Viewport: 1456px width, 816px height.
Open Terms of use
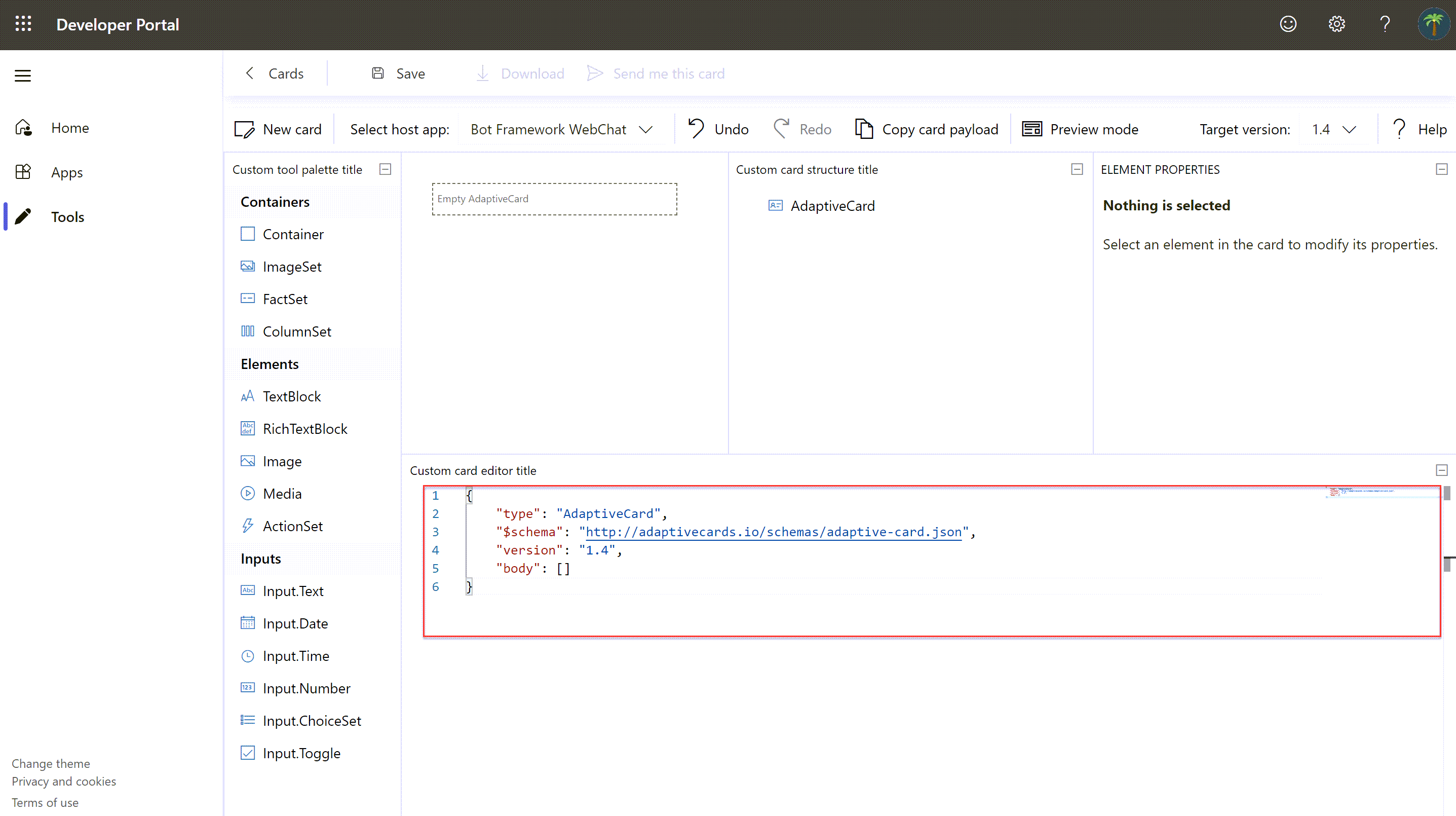[45, 802]
